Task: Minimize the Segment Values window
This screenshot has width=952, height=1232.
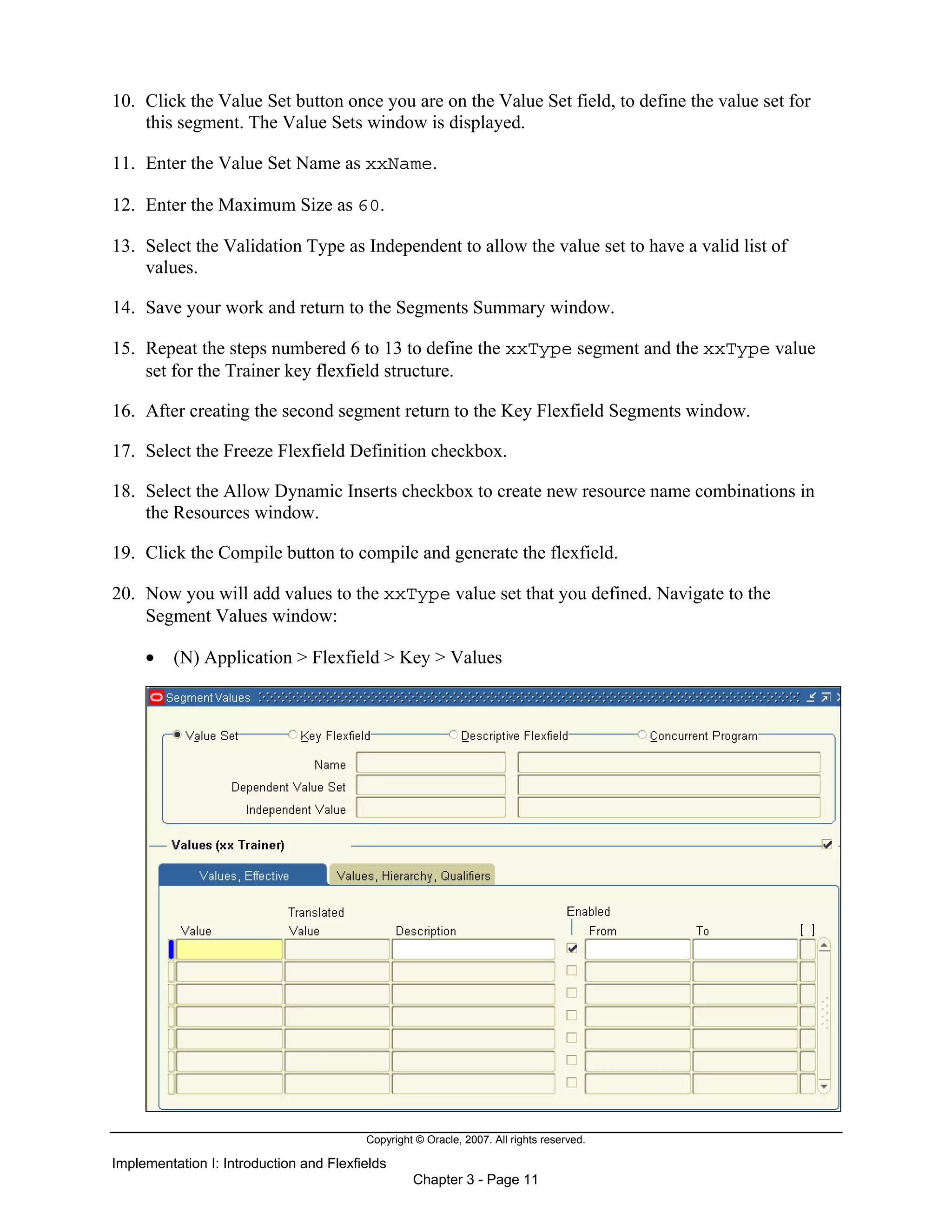Action: click(811, 697)
